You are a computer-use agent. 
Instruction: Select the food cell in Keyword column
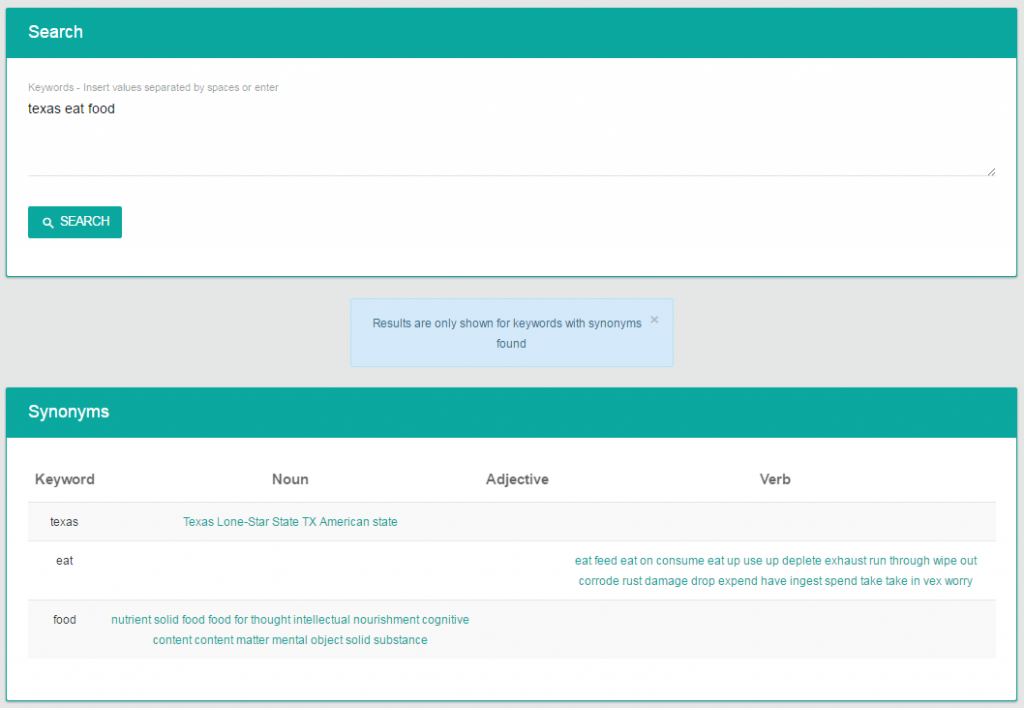(x=65, y=619)
